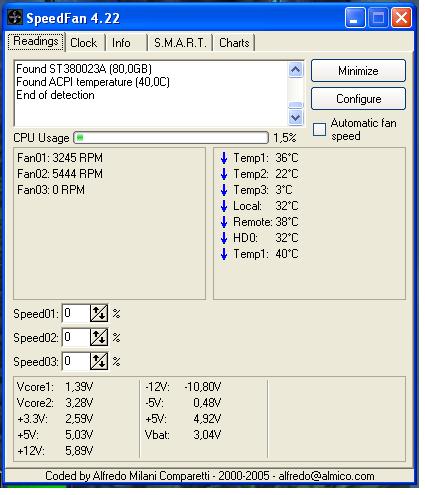Click the Speed03 up/down spinner icon
The height and width of the screenshot is (495, 425).
coord(99,361)
